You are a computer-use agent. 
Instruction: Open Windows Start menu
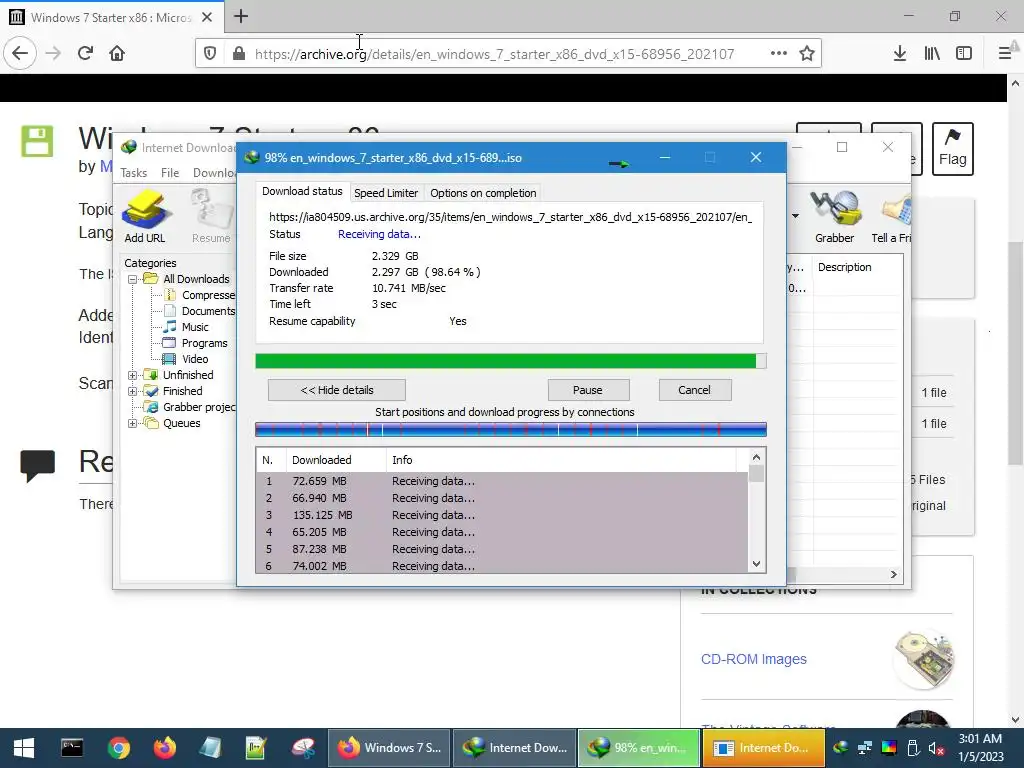point(24,748)
